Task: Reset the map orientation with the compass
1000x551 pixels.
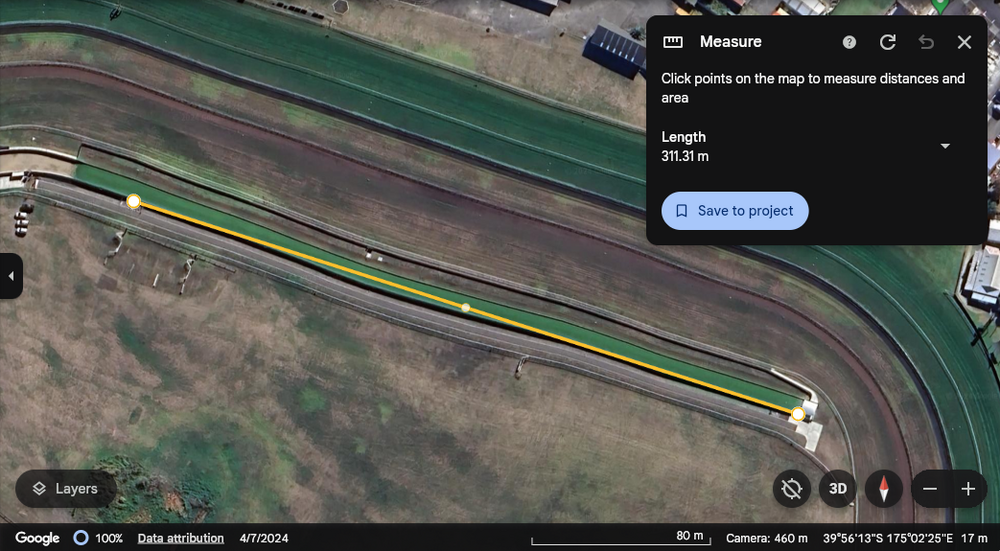Action: point(884,489)
